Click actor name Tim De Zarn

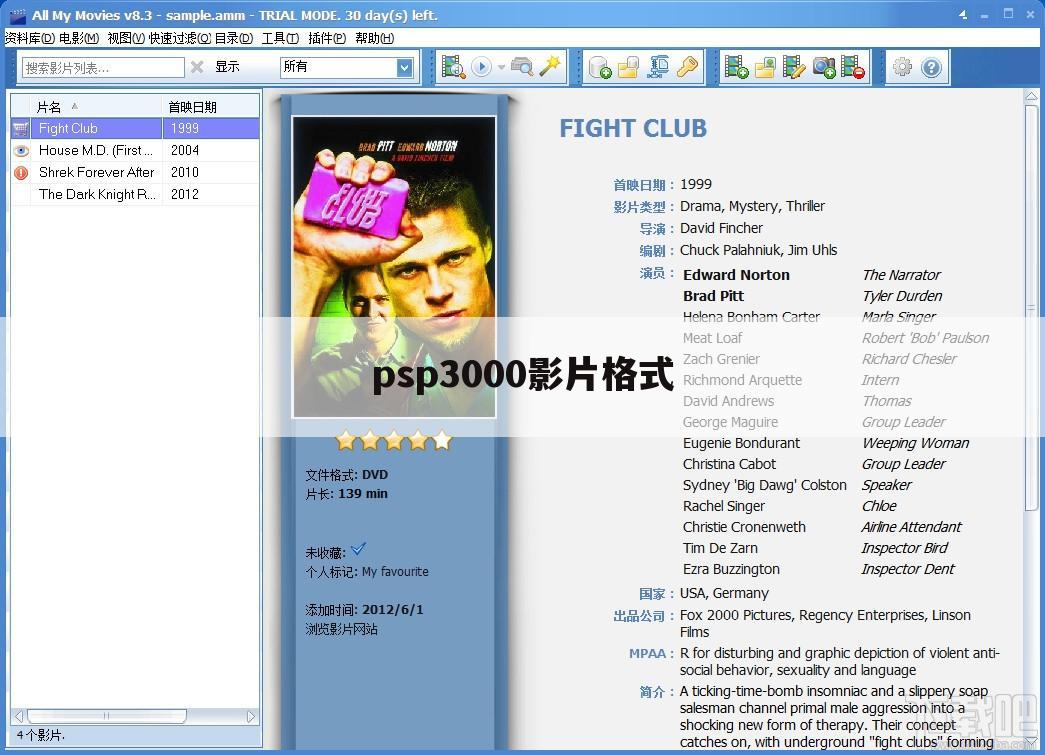tap(720, 548)
